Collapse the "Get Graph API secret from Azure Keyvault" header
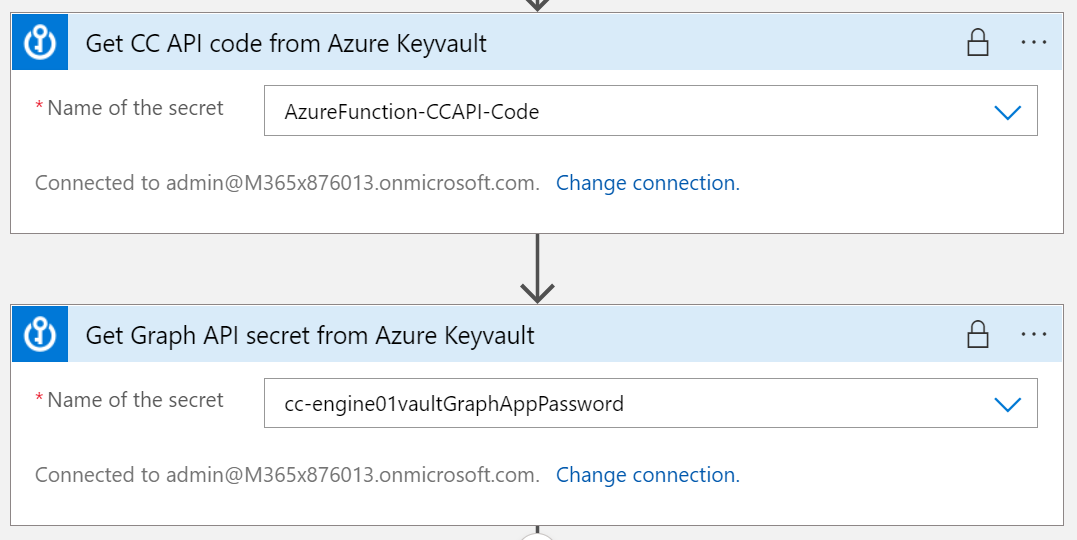This screenshot has height=540, width=1077. point(310,335)
